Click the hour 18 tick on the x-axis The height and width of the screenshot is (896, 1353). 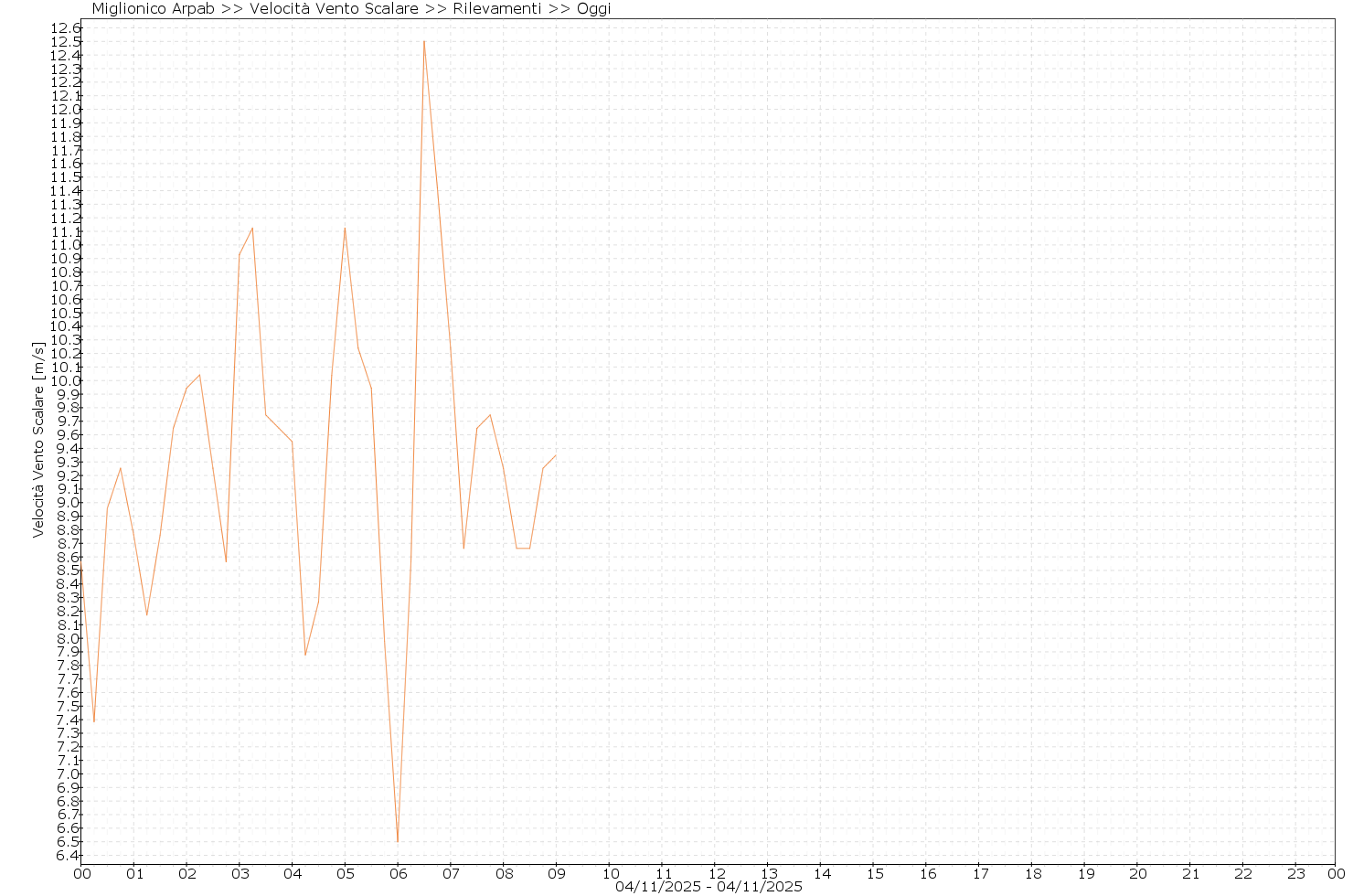[x=1032, y=873]
